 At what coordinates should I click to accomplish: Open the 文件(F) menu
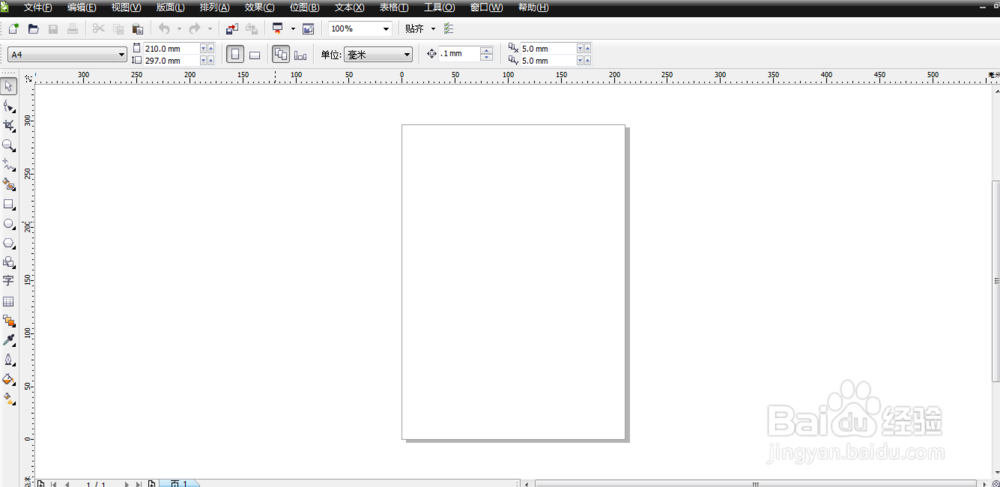[38, 8]
